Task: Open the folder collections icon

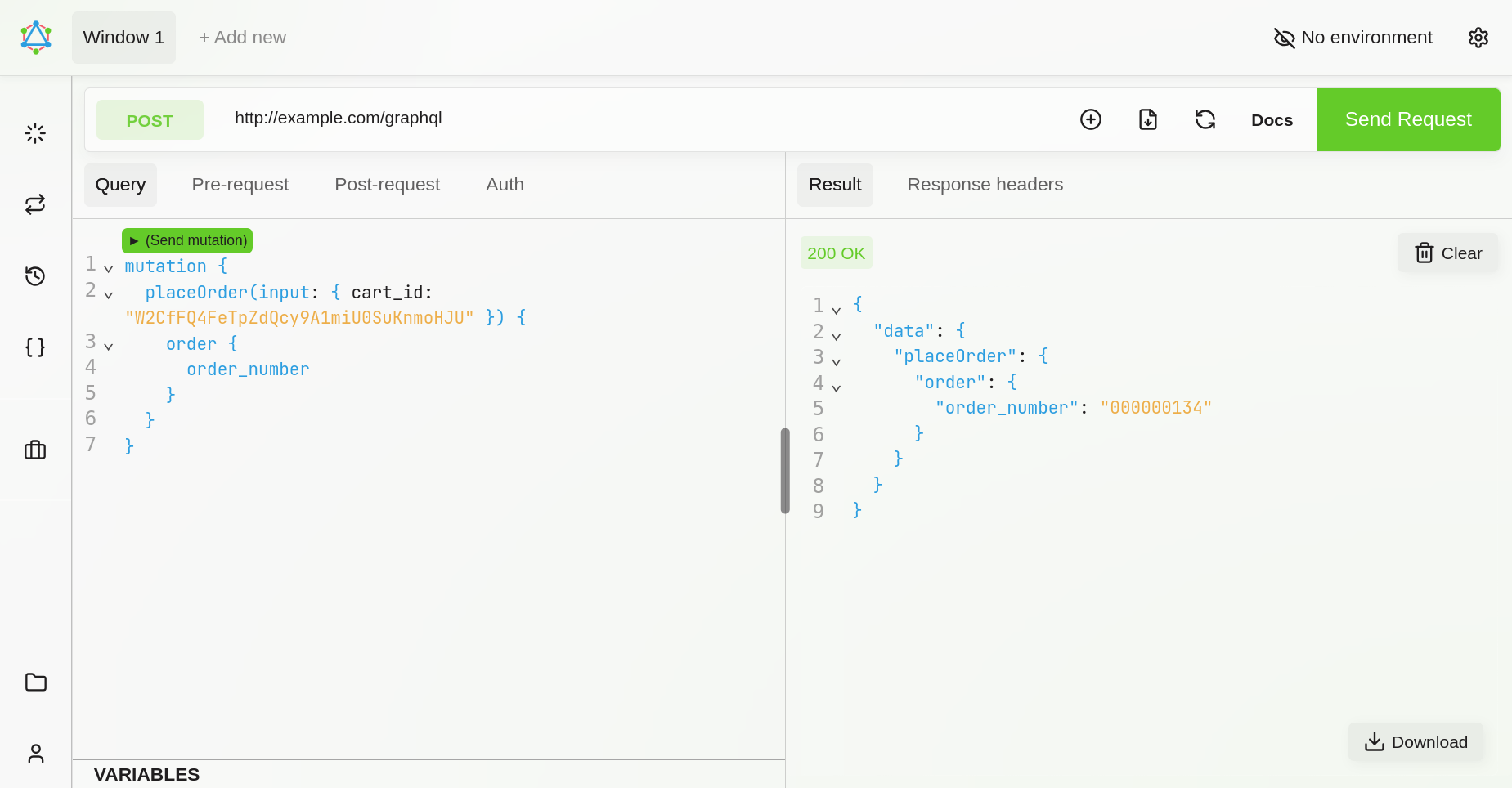Action: [x=35, y=682]
